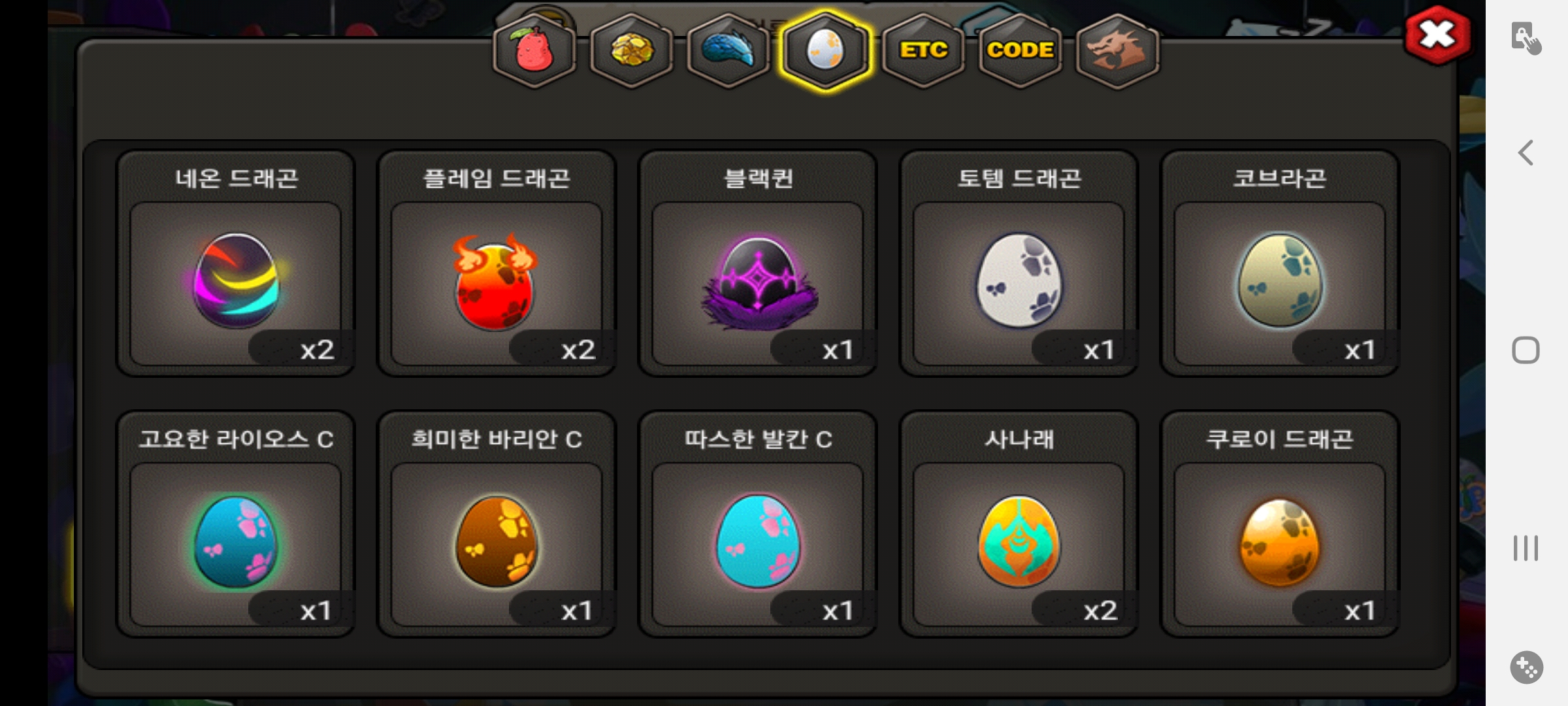The width and height of the screenshot is (1568, 706).
Task: Select the 네온 드래곤 egg
Action: tap(236, 263)
